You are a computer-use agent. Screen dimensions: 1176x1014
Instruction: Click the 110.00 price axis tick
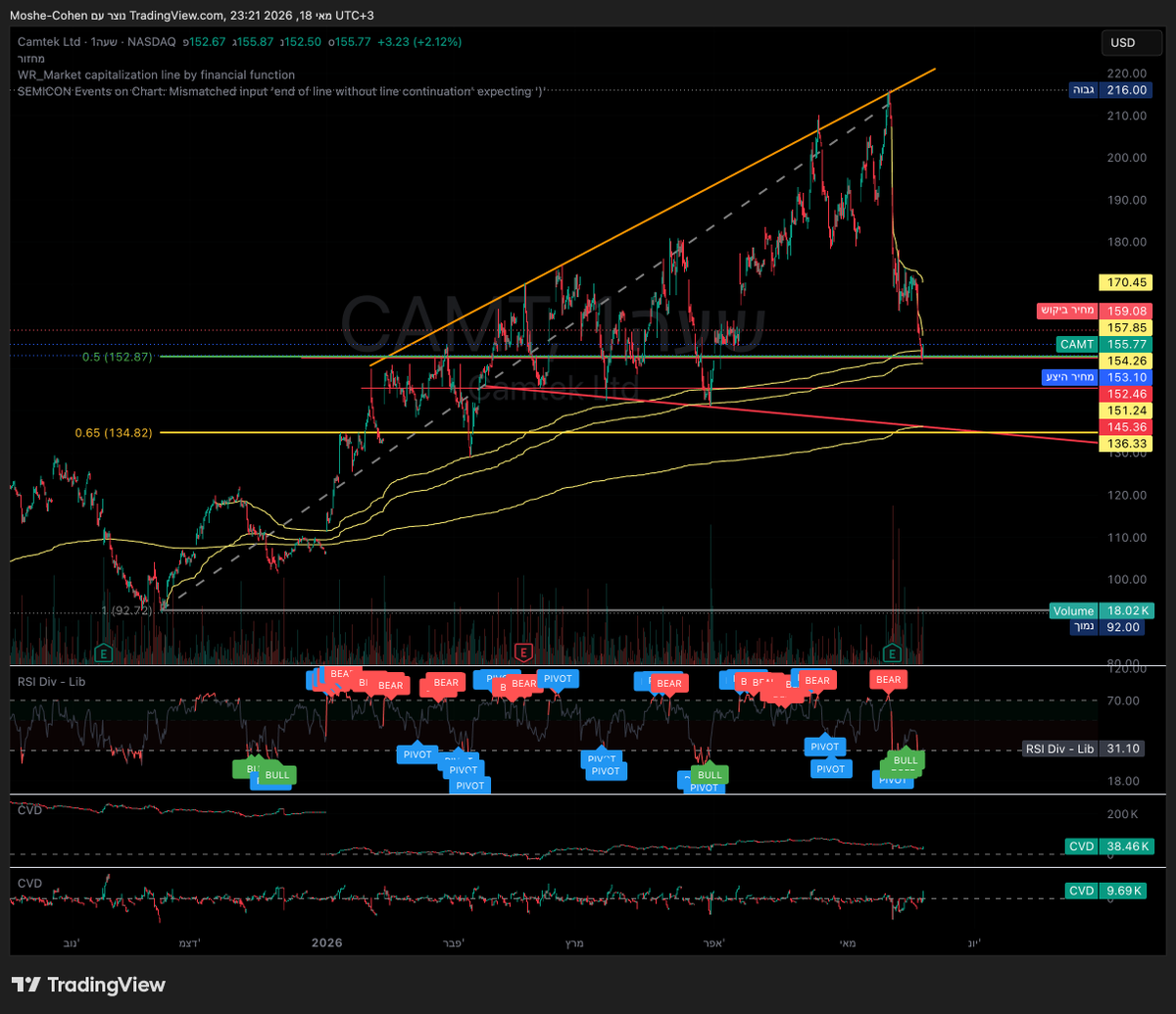pos(1125,538)
